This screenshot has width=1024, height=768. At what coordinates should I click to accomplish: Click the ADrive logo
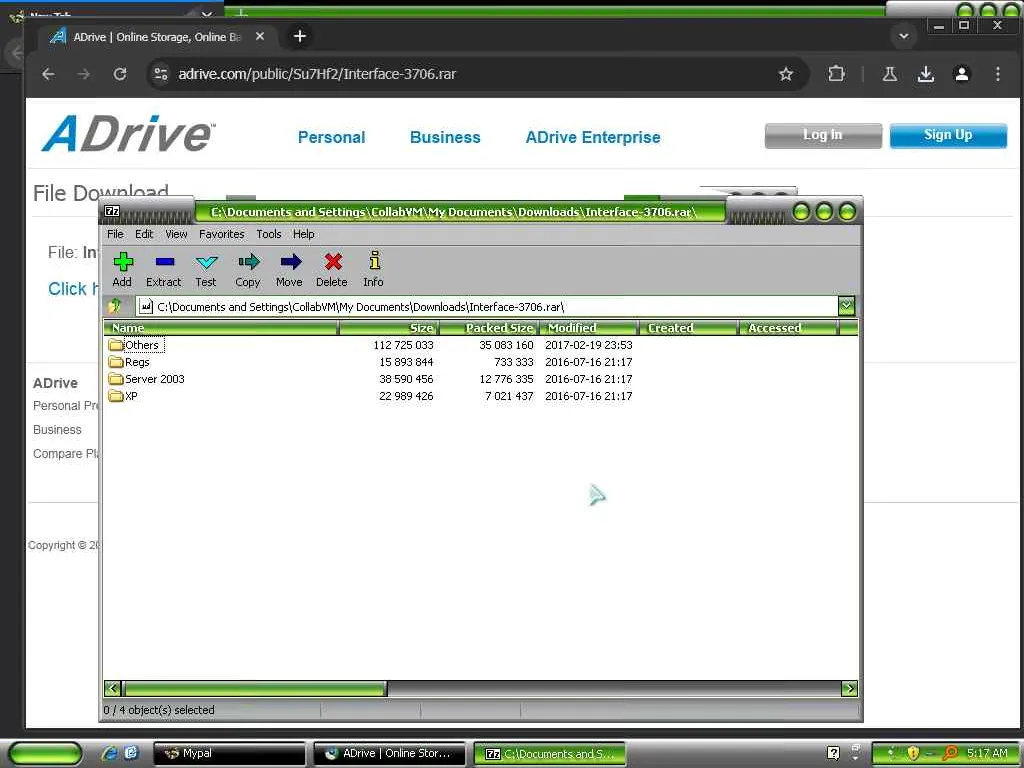coord(128,134)
